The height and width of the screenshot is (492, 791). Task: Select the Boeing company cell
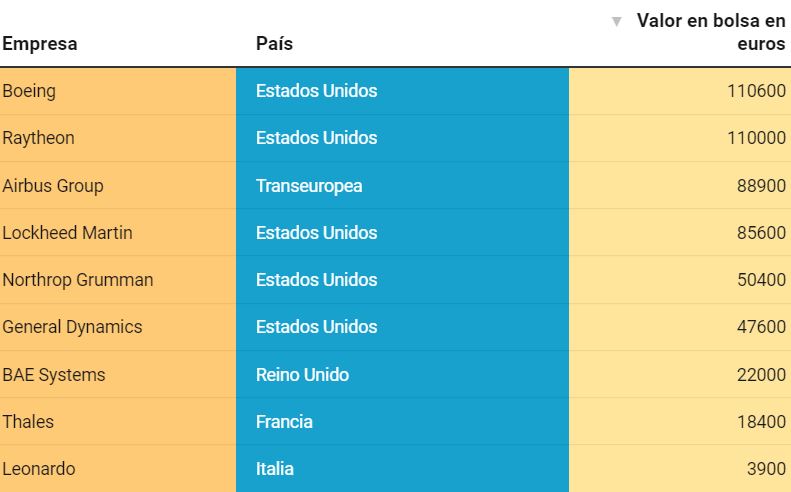[118, 91]
